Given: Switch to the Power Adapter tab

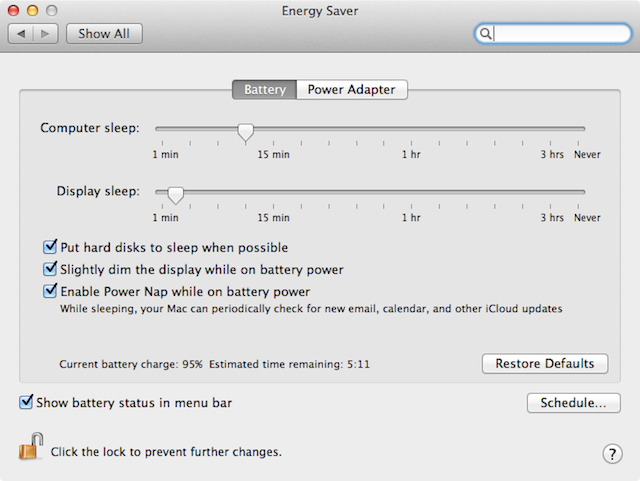Looking at the screenshot, I should point(352,89).
